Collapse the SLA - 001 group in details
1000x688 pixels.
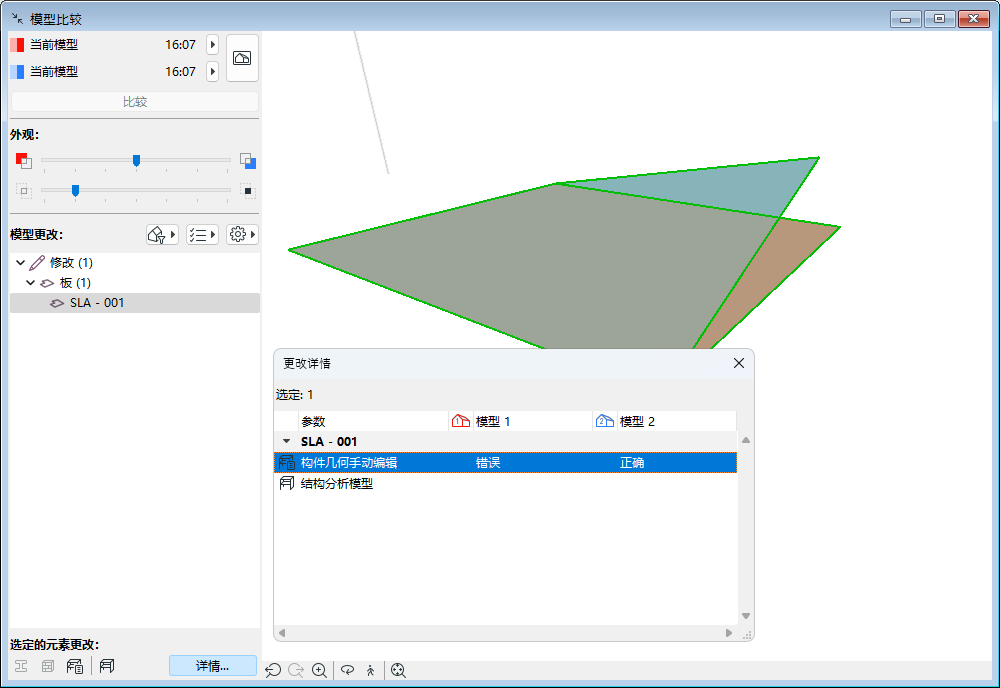[x=286, y=441]
